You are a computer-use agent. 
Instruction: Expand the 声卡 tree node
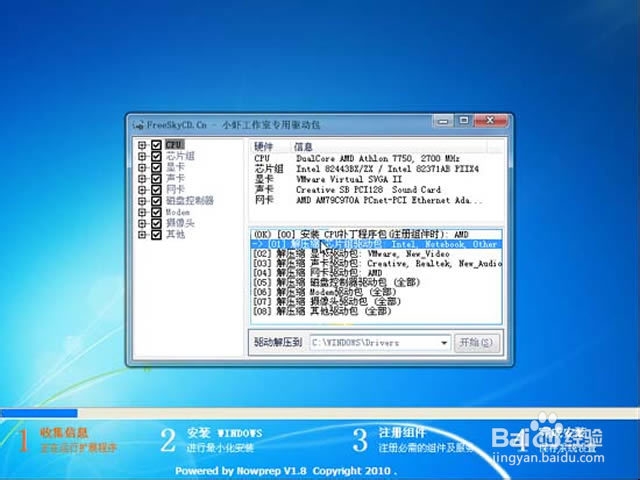tap(142, 178)
